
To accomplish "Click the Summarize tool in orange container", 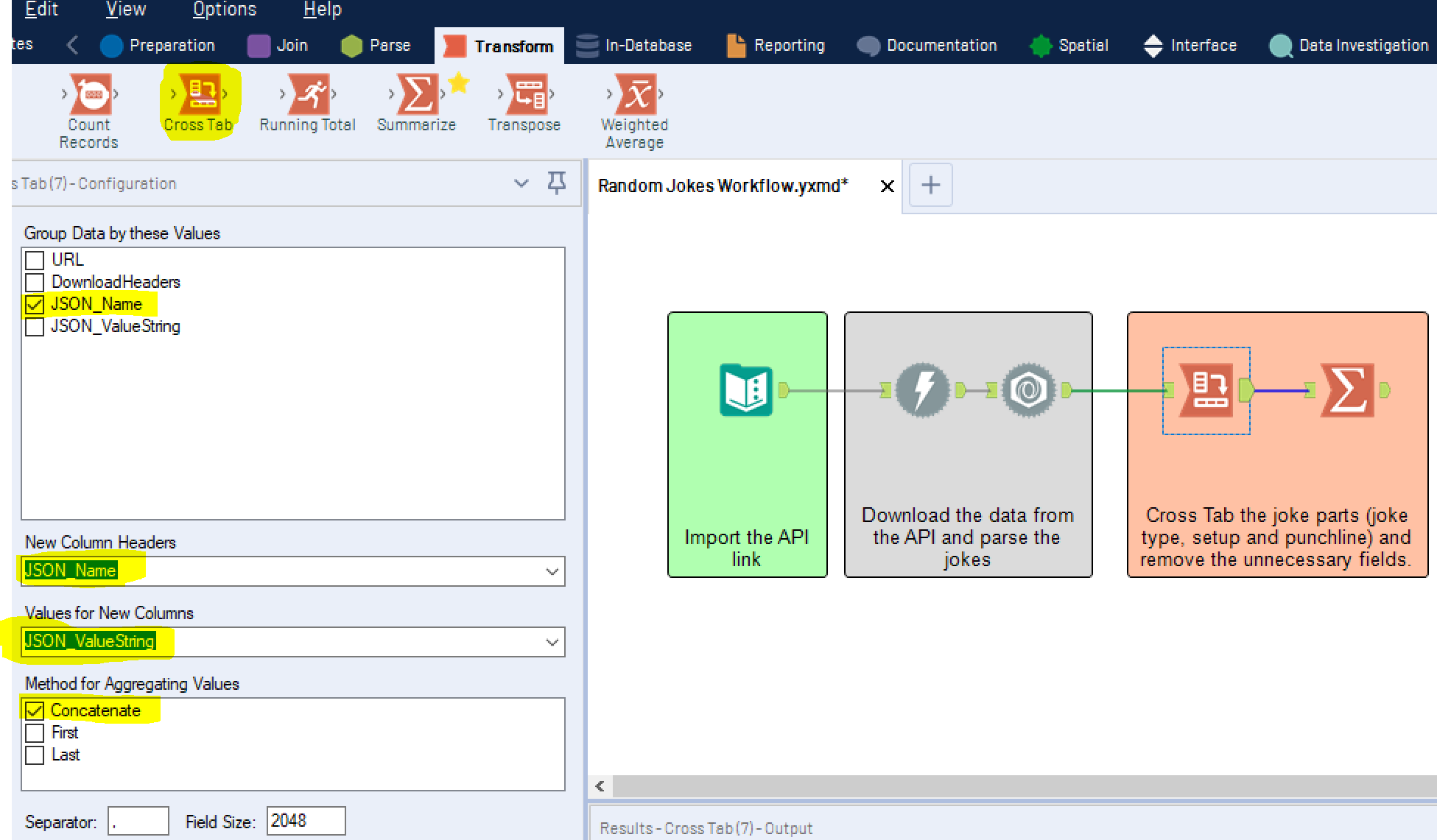I will click(x=1346, y=389).
